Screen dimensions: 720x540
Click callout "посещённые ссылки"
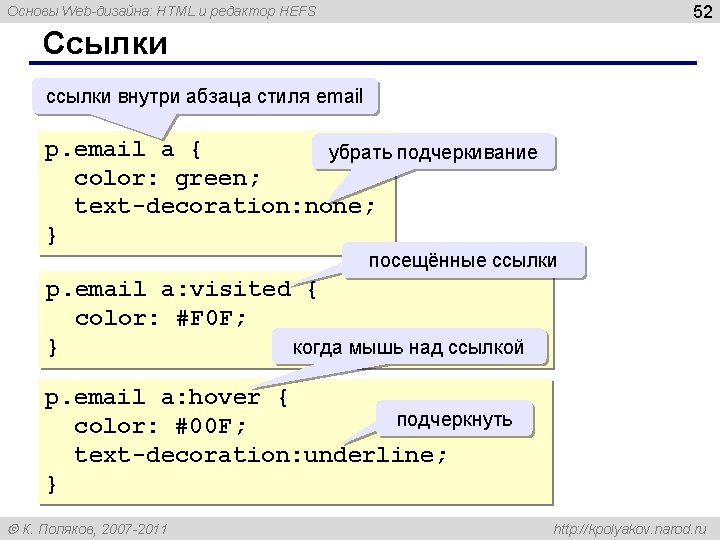click(463, 260)
